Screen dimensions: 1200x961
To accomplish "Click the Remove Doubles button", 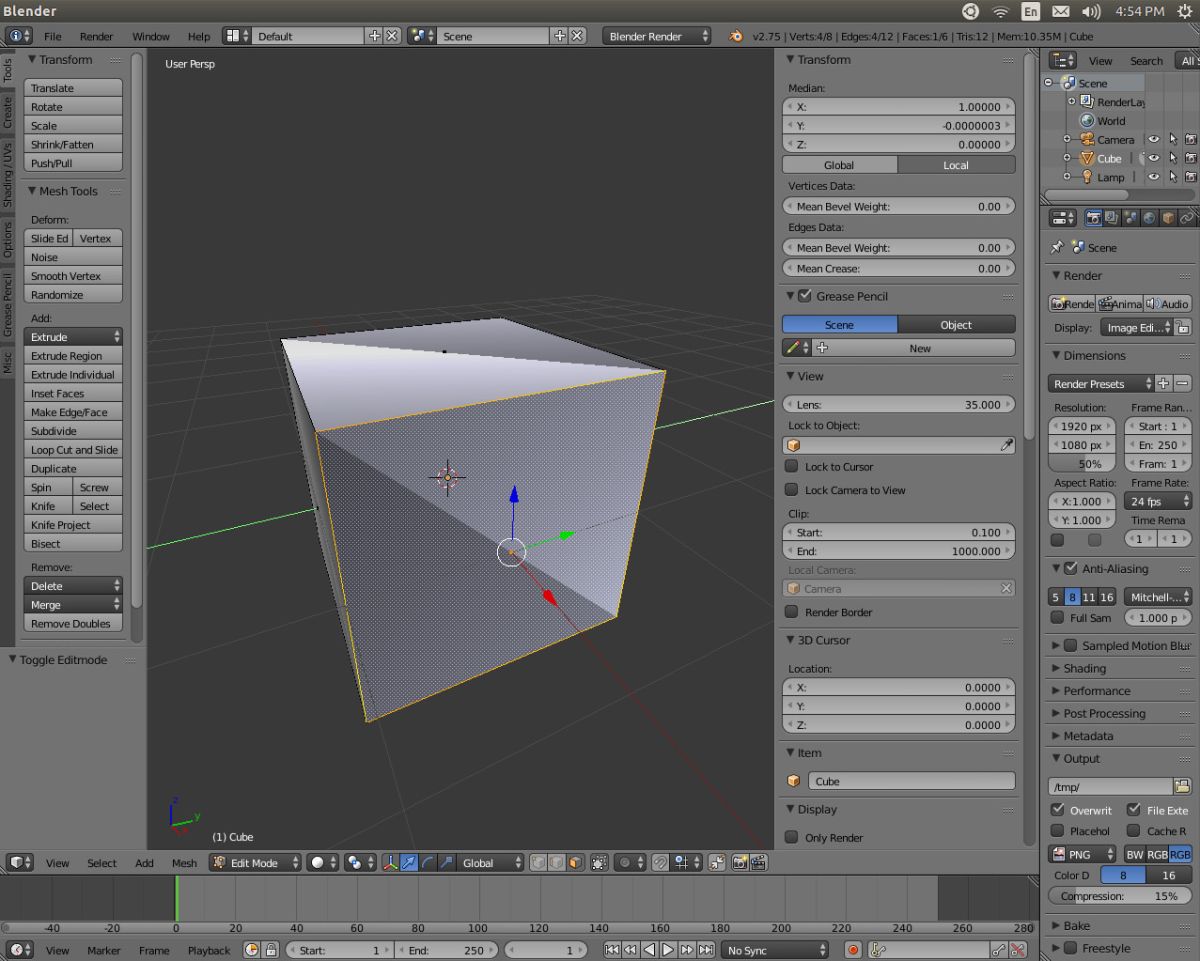I will click(73, 624).
